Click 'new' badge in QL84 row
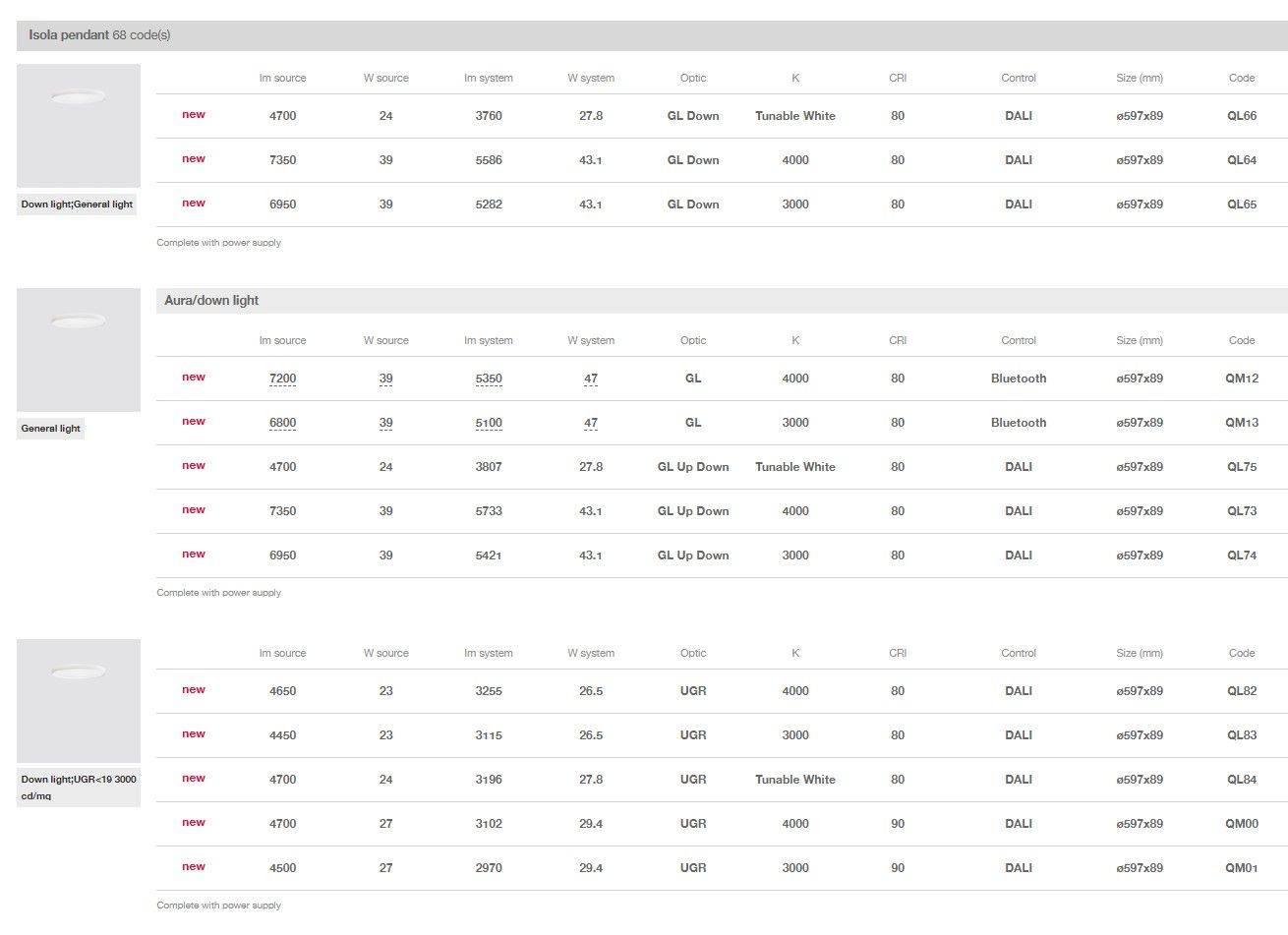 pyautogui.click(x=194, y=779)
